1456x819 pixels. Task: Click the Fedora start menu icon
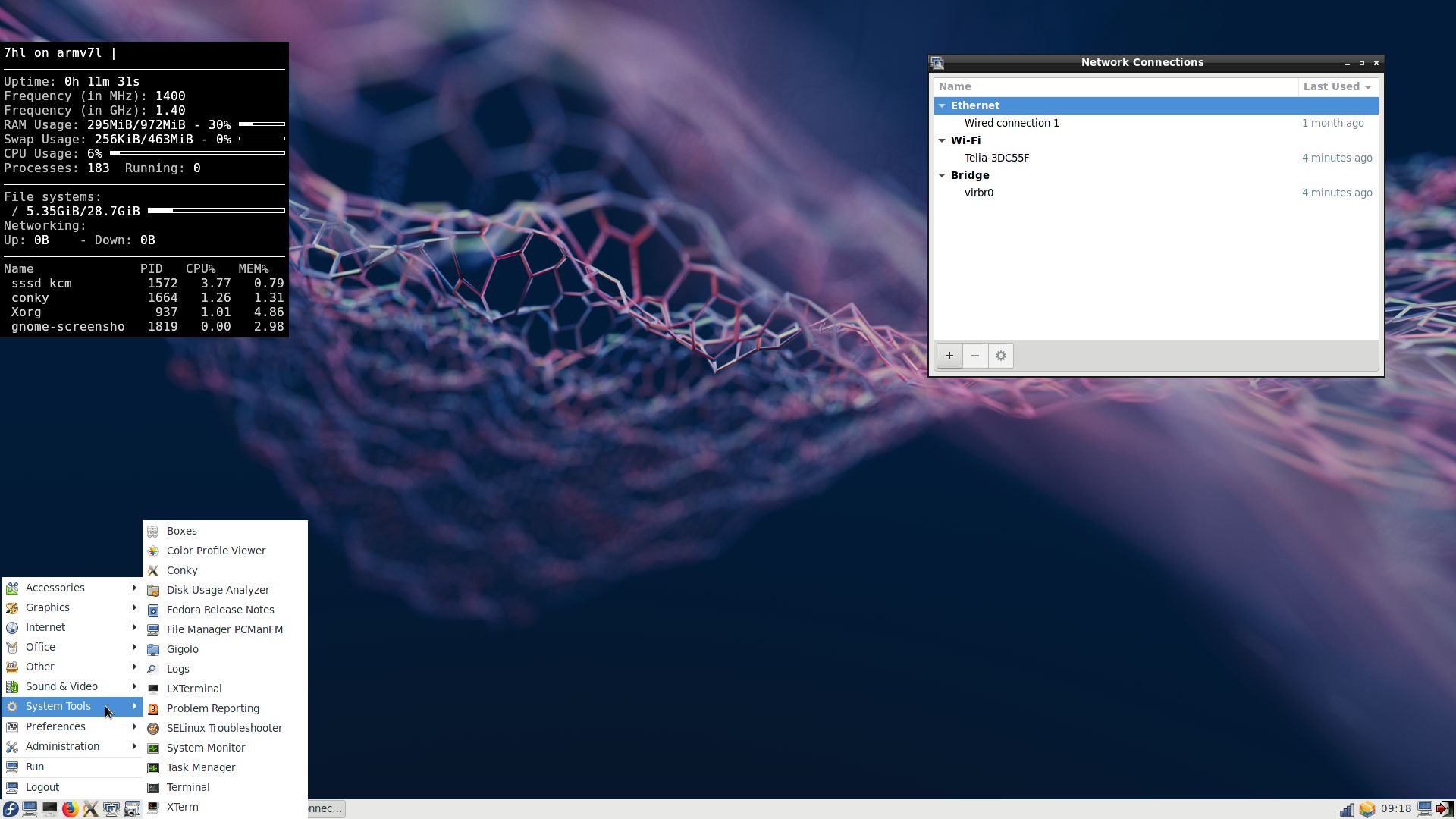pos(10,809)
